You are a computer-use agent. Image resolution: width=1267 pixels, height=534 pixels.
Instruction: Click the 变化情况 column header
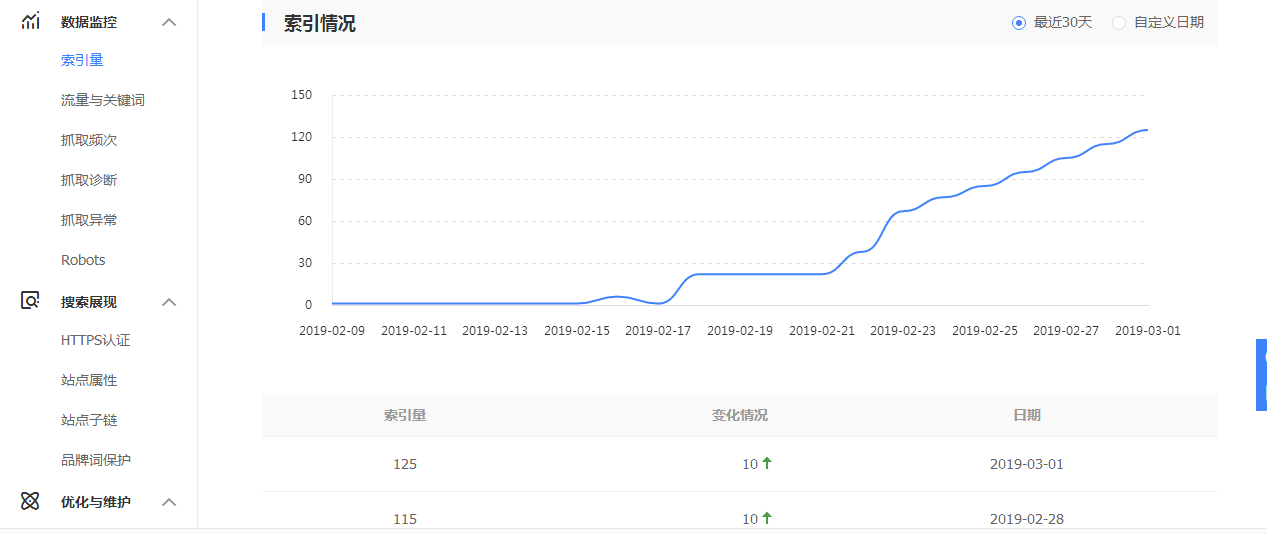point(740,415)
